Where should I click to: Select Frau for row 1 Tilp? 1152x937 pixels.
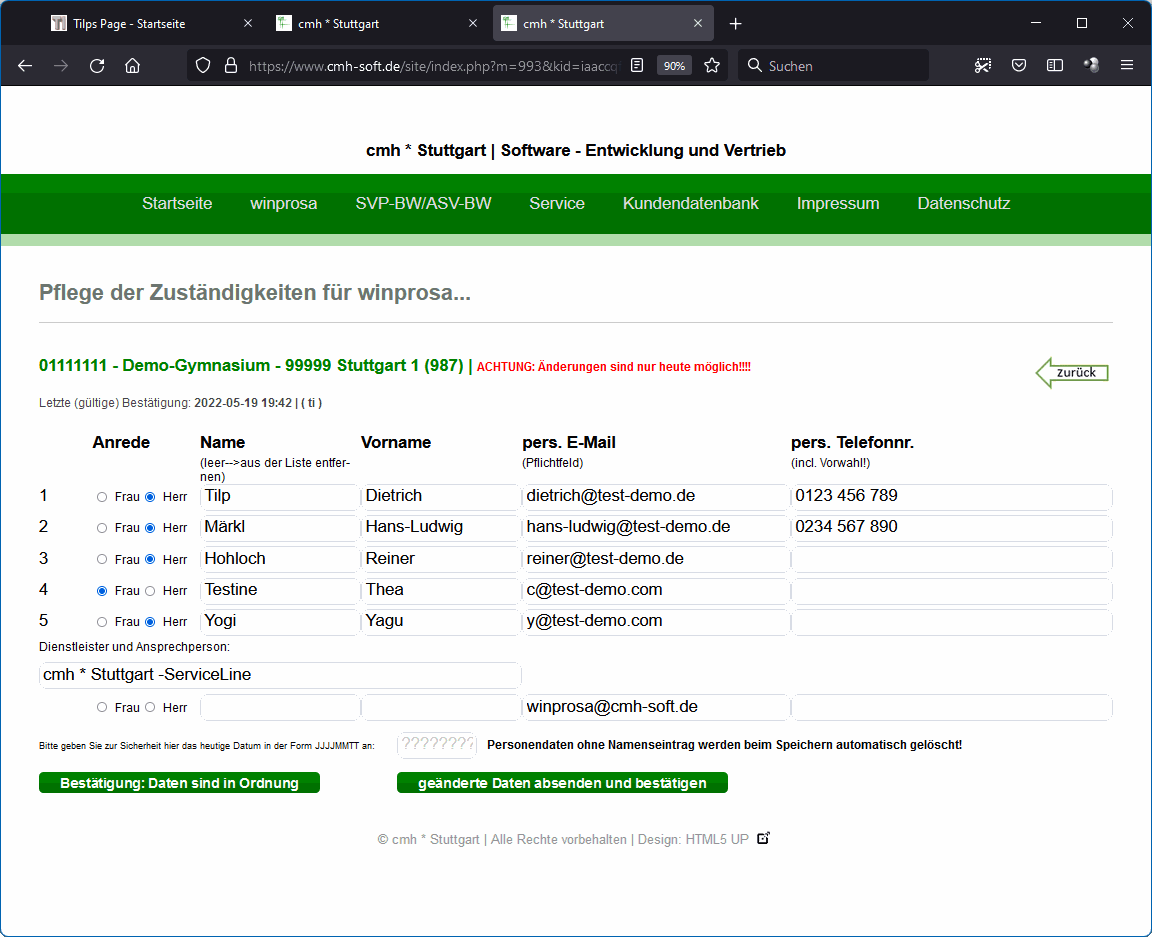point(102,497)
